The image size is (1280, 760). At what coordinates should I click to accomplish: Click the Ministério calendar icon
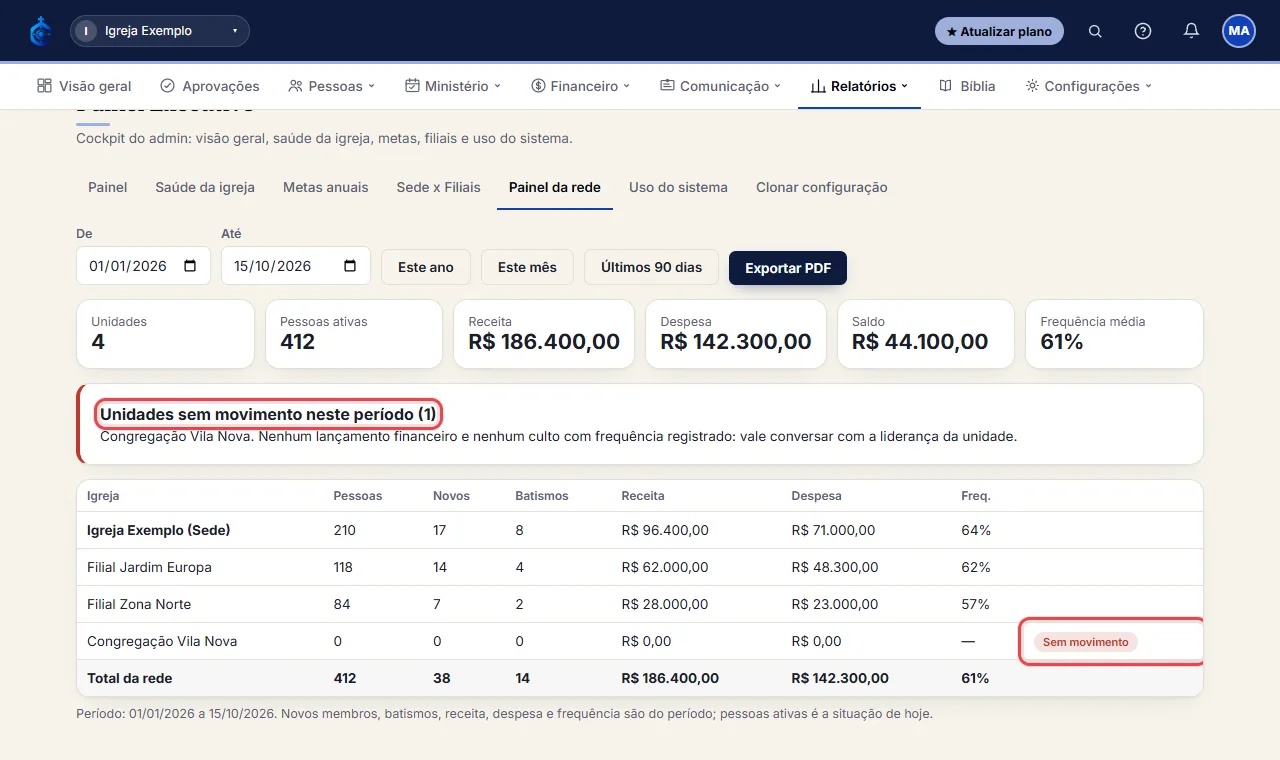click(412, 86)
